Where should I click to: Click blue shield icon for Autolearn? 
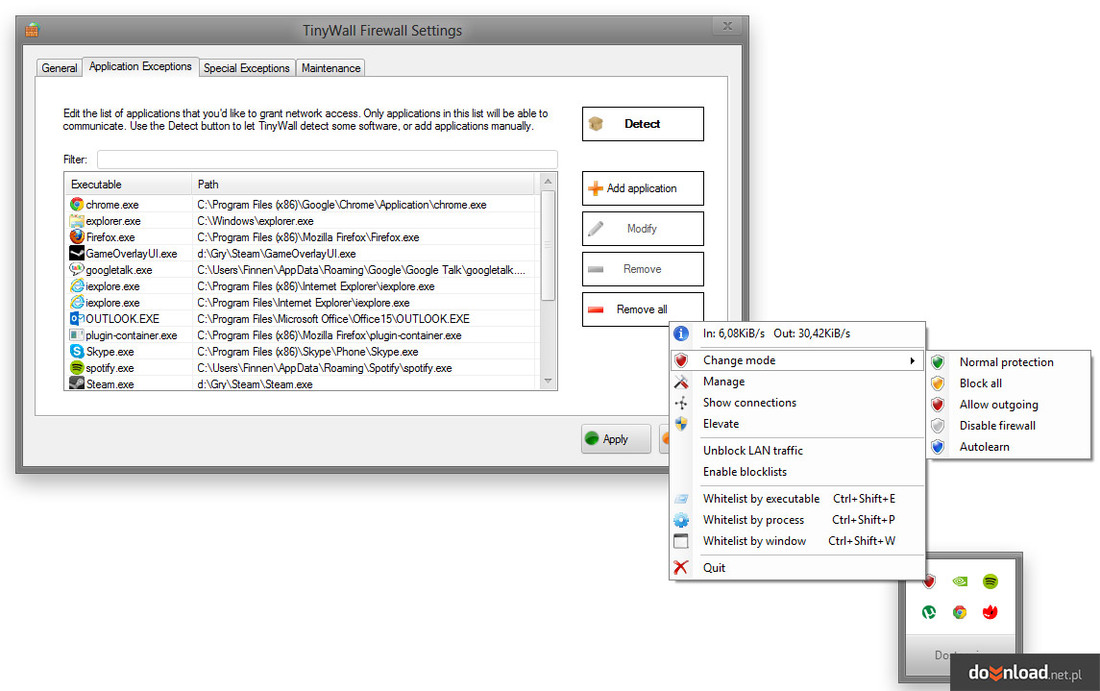click(937, 446)
